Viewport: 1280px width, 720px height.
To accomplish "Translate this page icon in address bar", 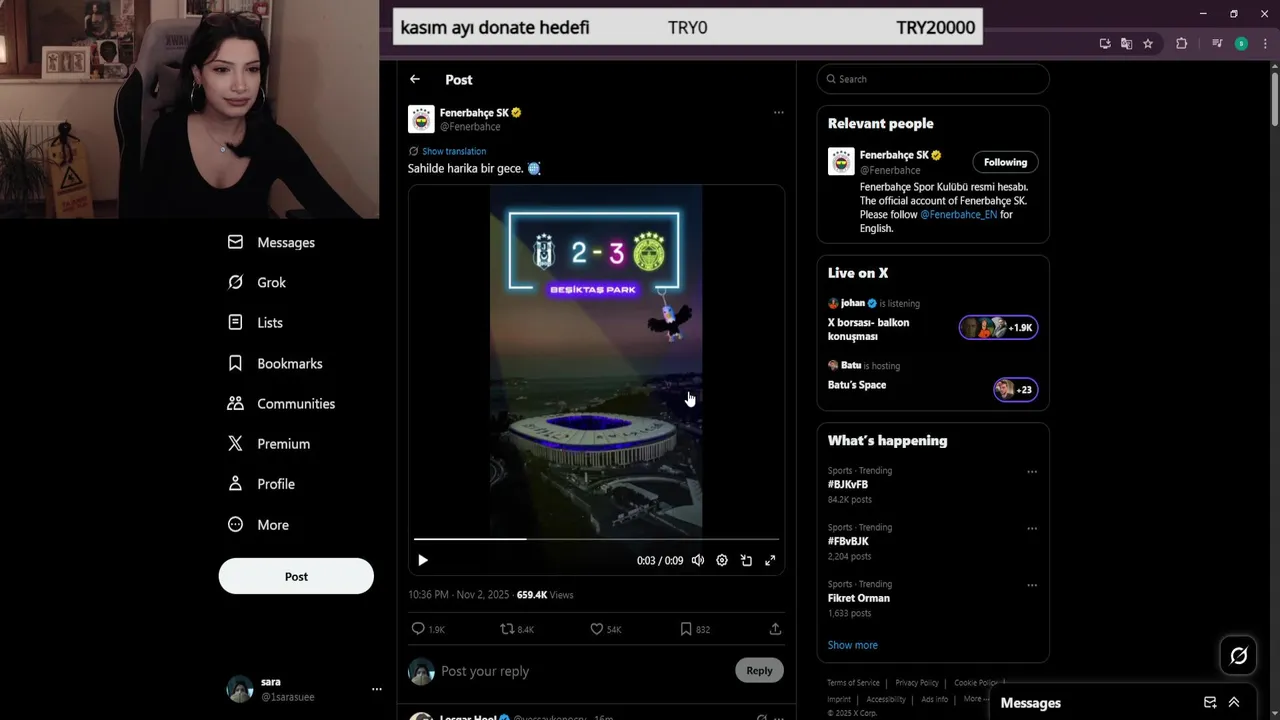I will pos(1126,43).
